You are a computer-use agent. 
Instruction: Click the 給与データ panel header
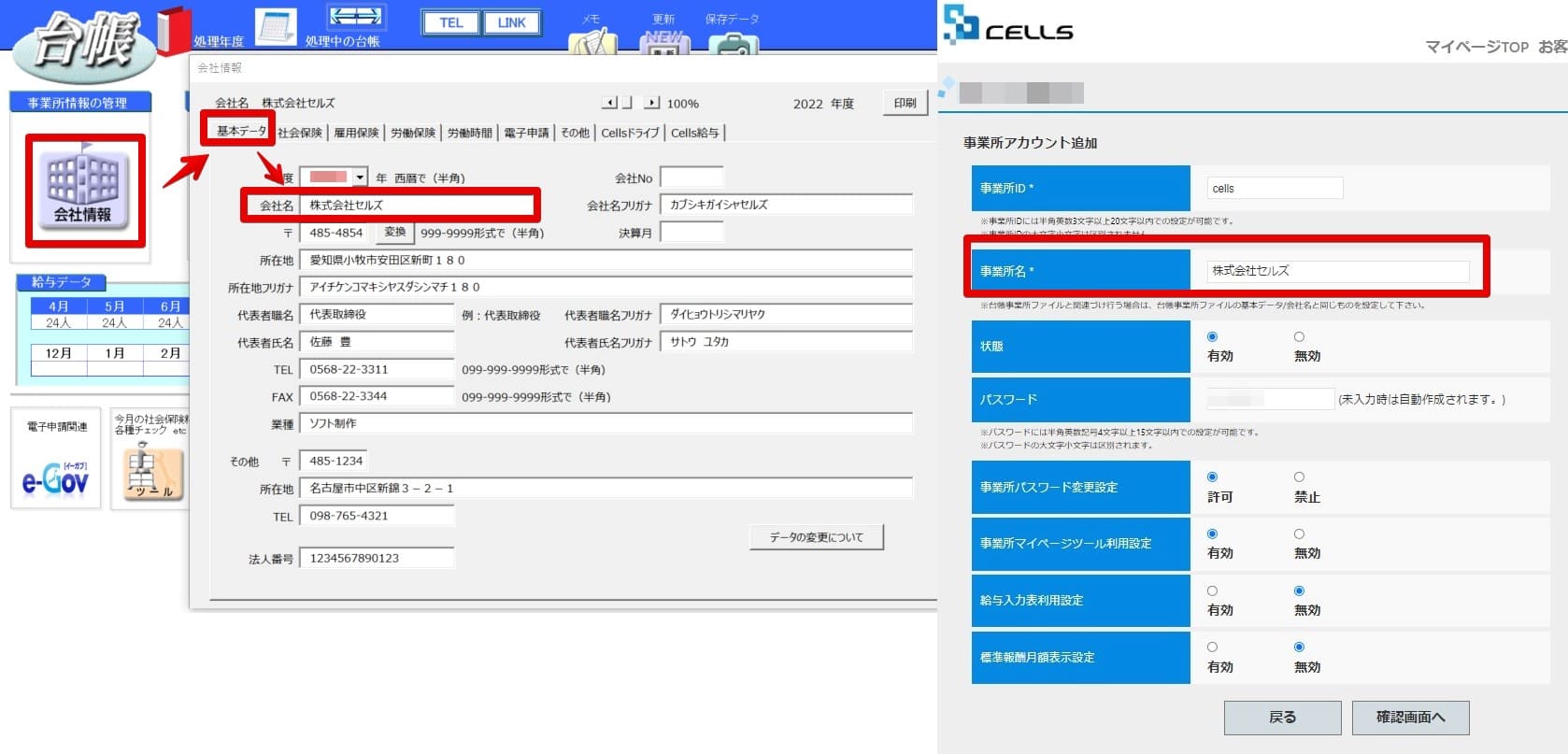(x=62, y=281)
